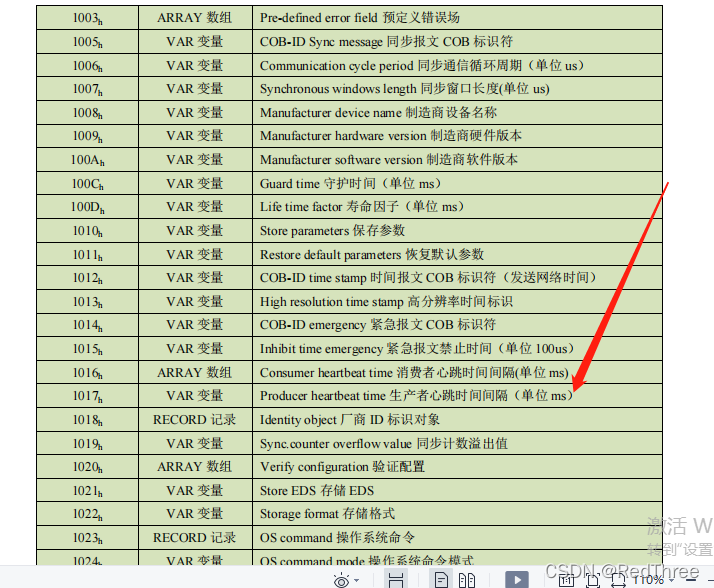
Task: Start slideshow with the play button
Action: [x=517, y=580]
